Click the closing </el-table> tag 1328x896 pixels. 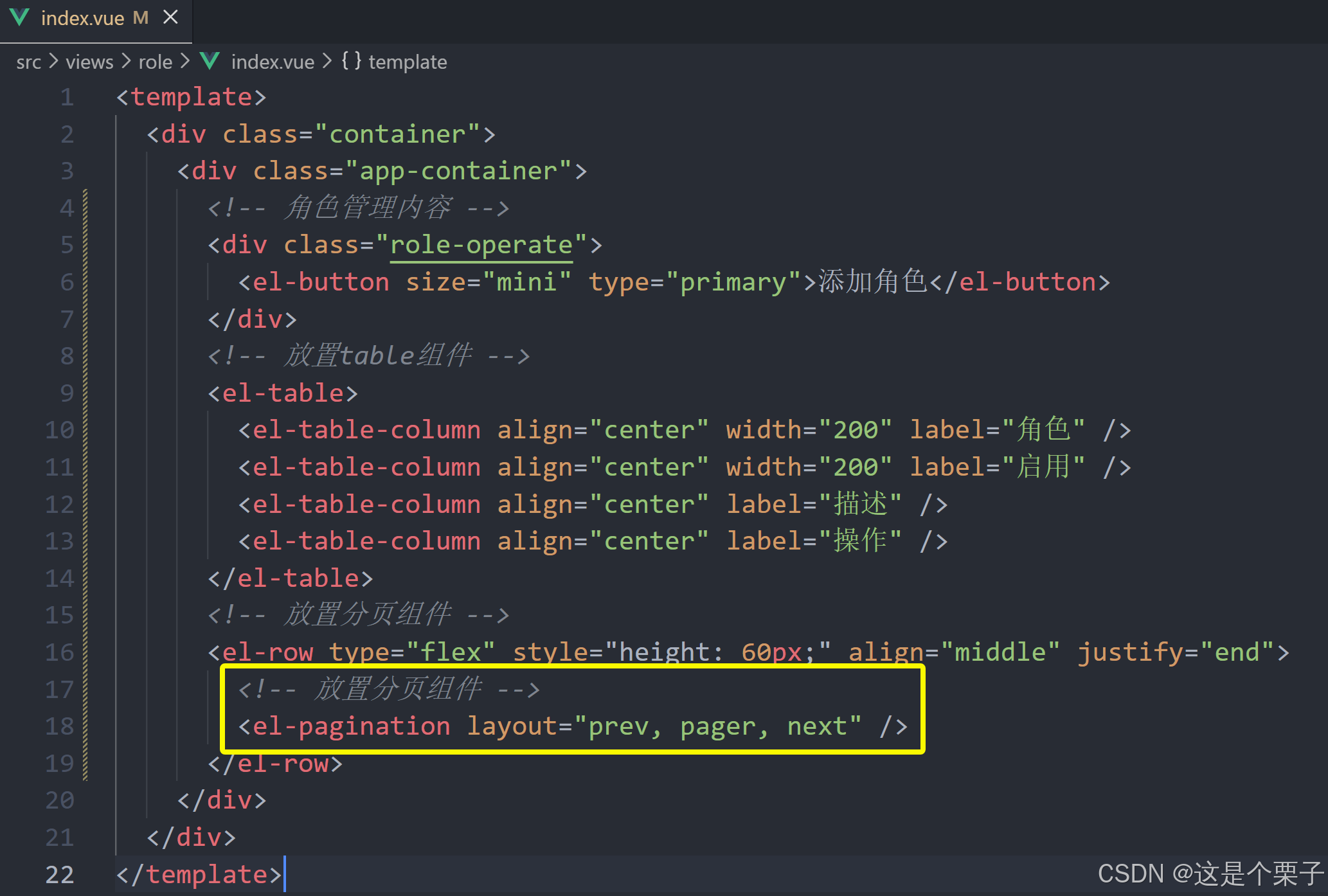pos(291,578)
